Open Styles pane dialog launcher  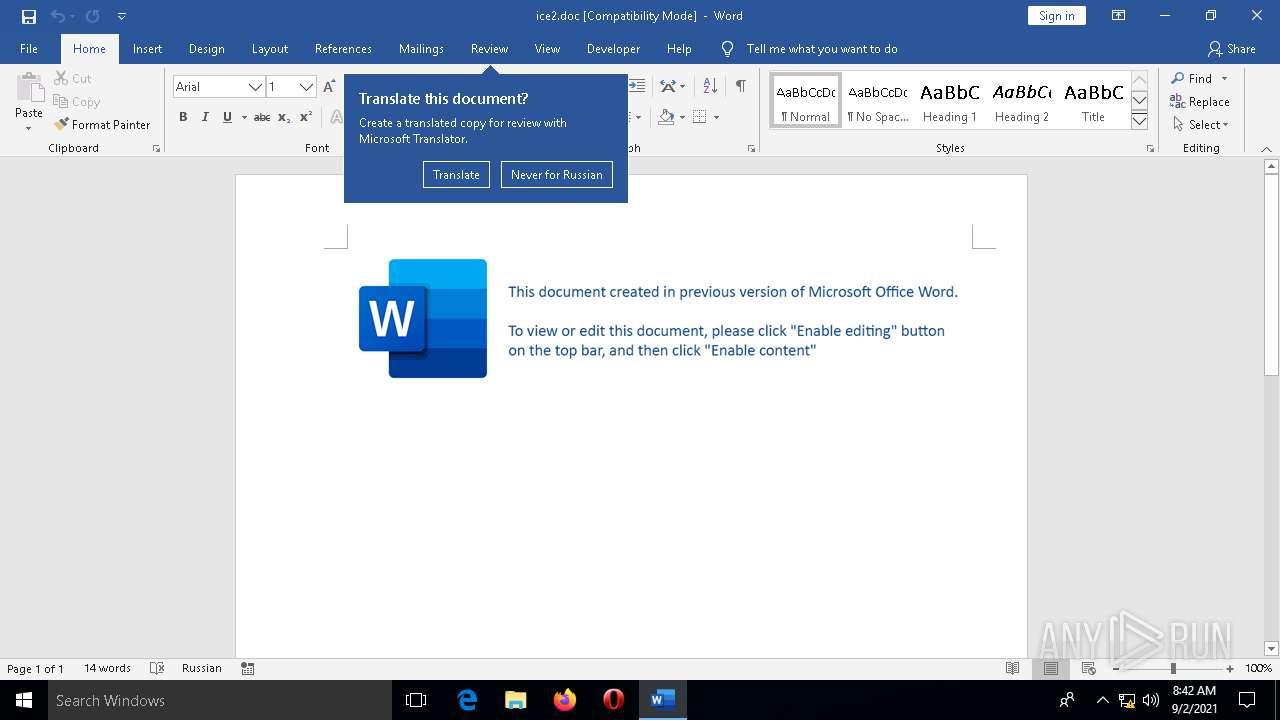pyautogui.click(x=1150, y=148)
